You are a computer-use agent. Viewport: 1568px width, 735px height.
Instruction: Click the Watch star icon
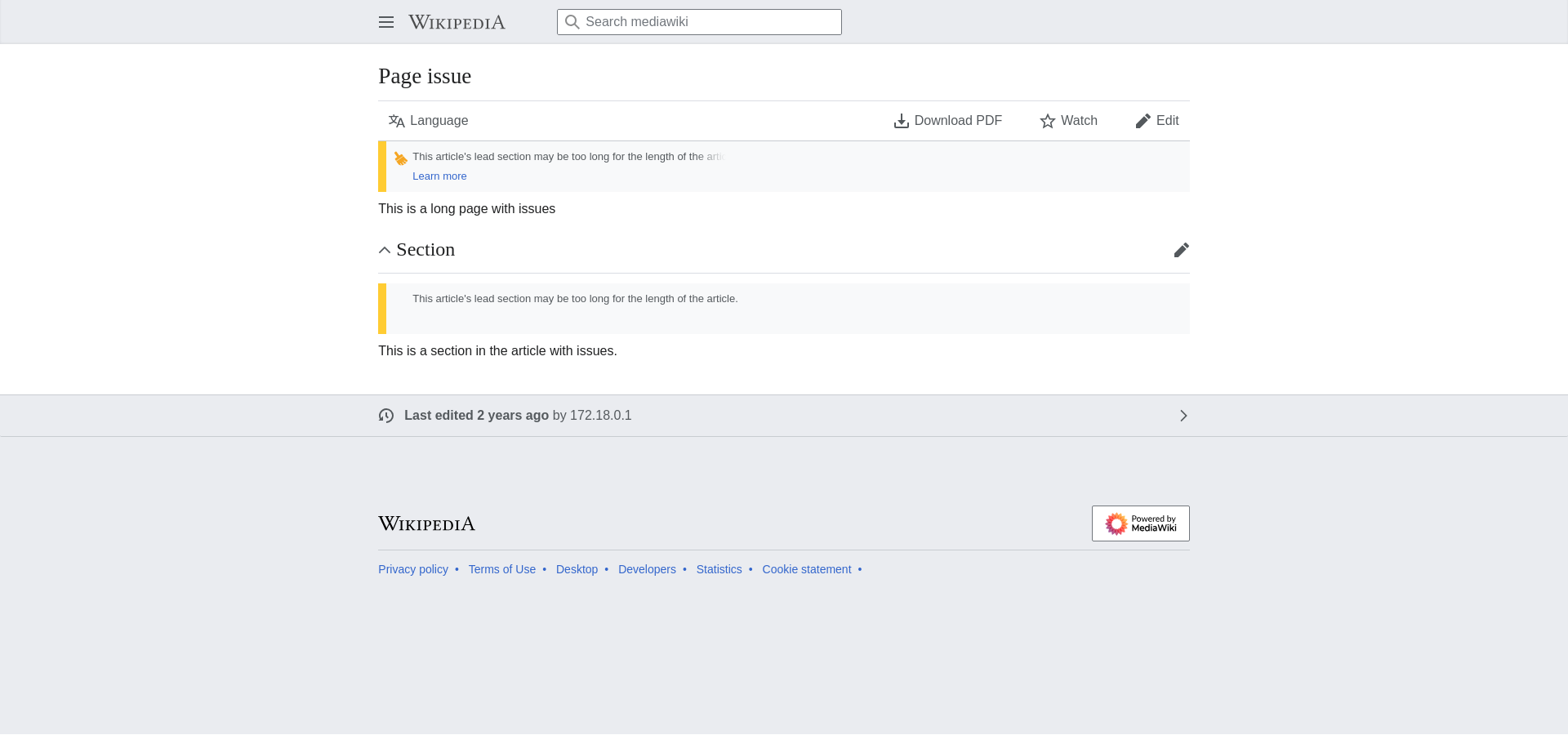[x=1048, y=121]
